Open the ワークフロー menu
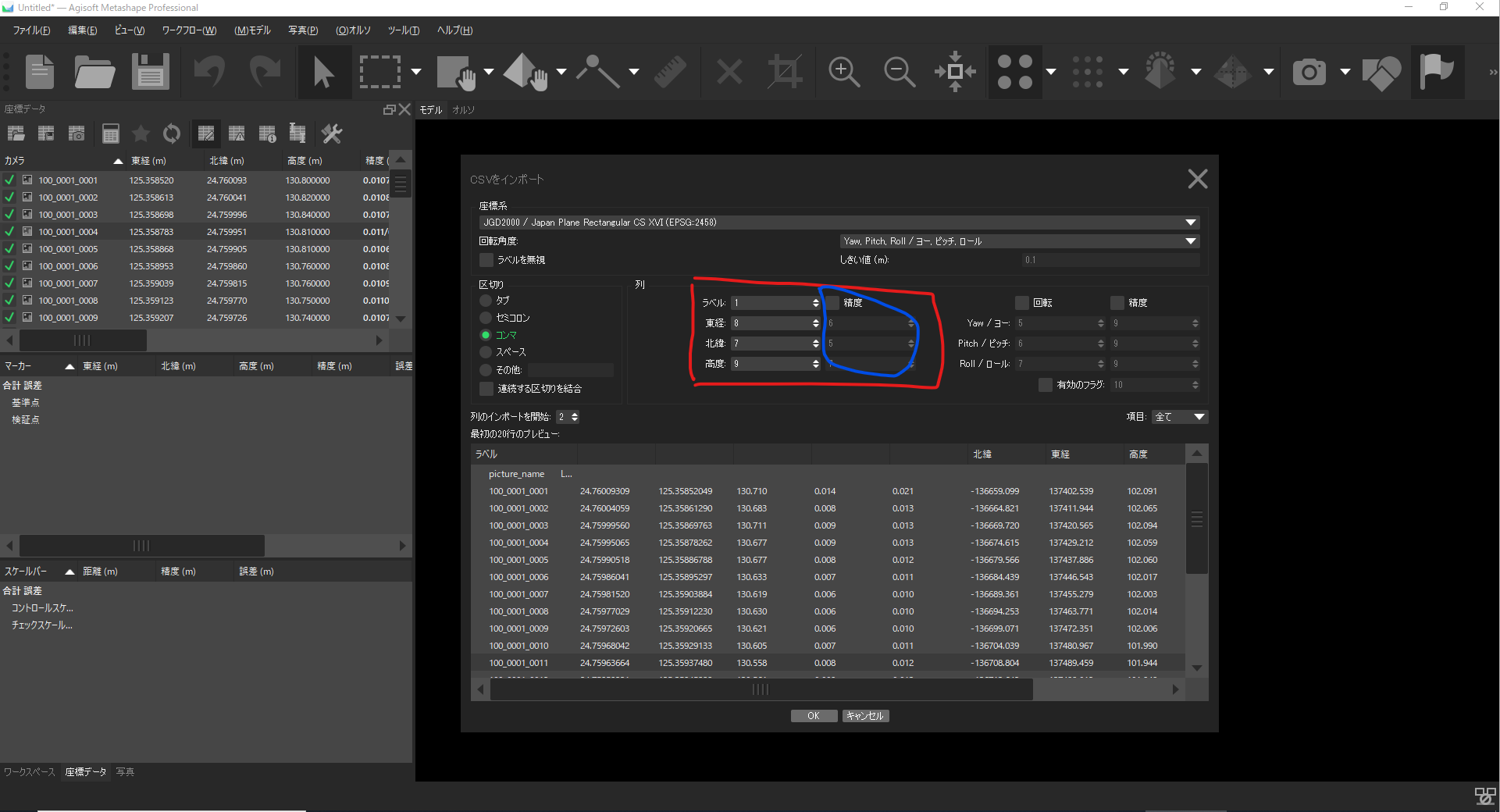Image resolution: width=1500 pixels, height=812 pixels. point(189,30)
